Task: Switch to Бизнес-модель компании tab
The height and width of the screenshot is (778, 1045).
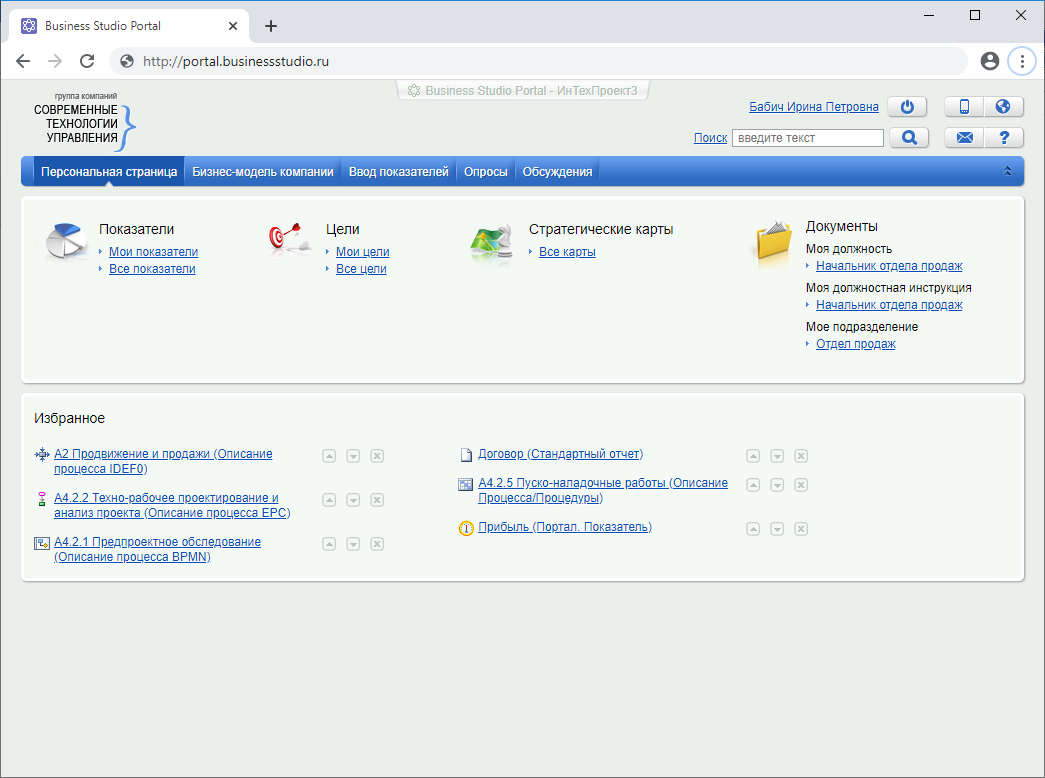Action: click(263, 172)
